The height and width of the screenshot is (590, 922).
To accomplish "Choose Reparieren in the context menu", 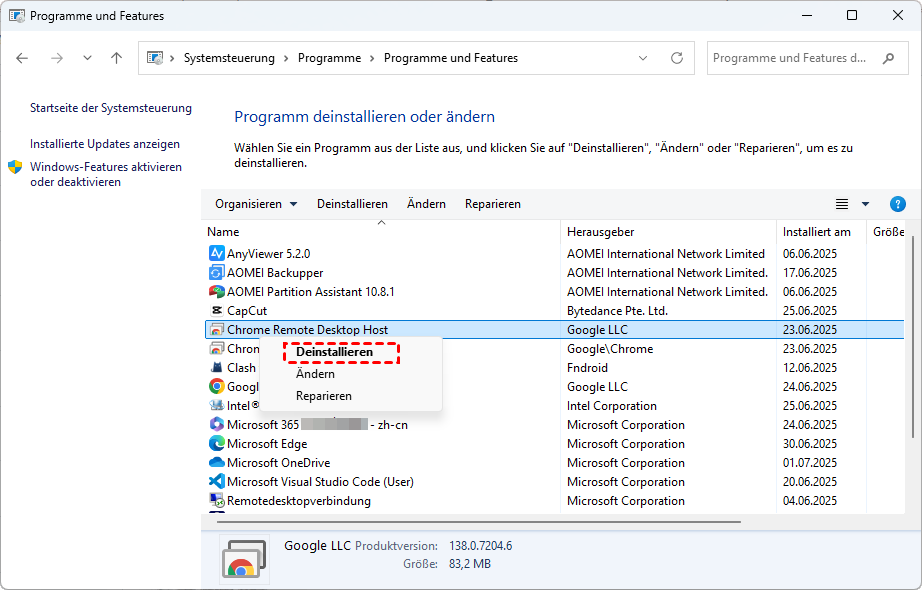I will click(323, 396).
